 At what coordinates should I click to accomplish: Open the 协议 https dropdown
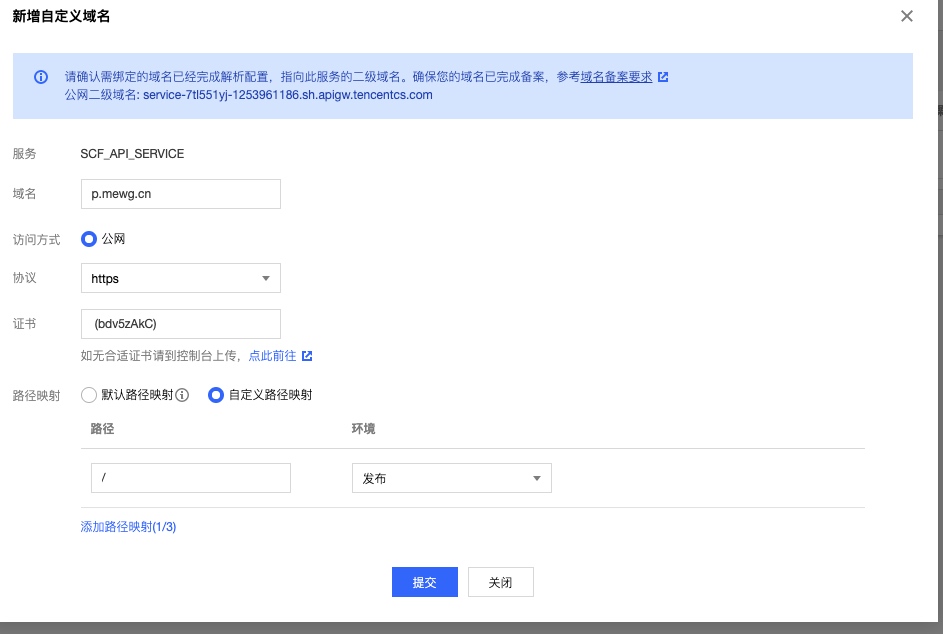coord(180,278)
